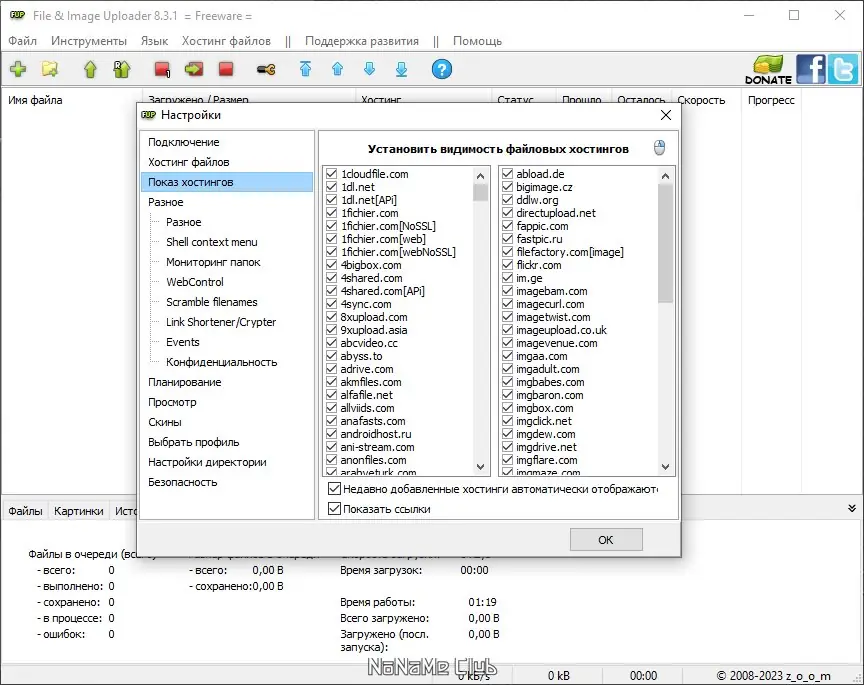Click the mouse icon in the settings header
The height and width of the screenshot is (685, 864).
659,148
